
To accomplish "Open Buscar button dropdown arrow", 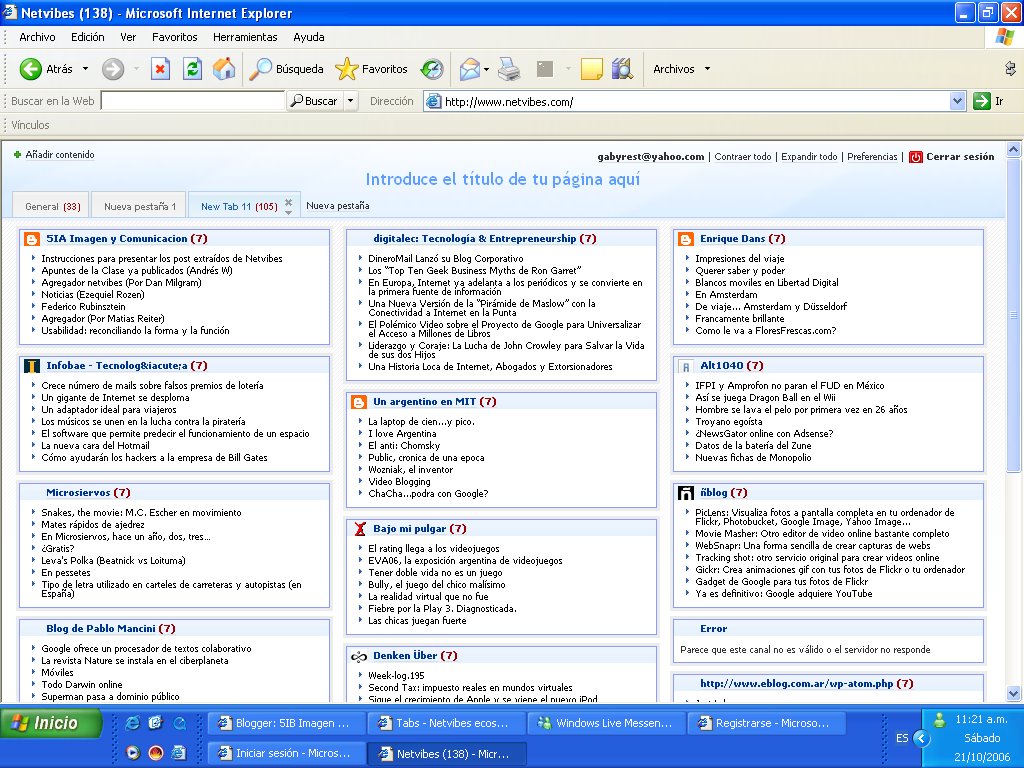I will (351, 101).
